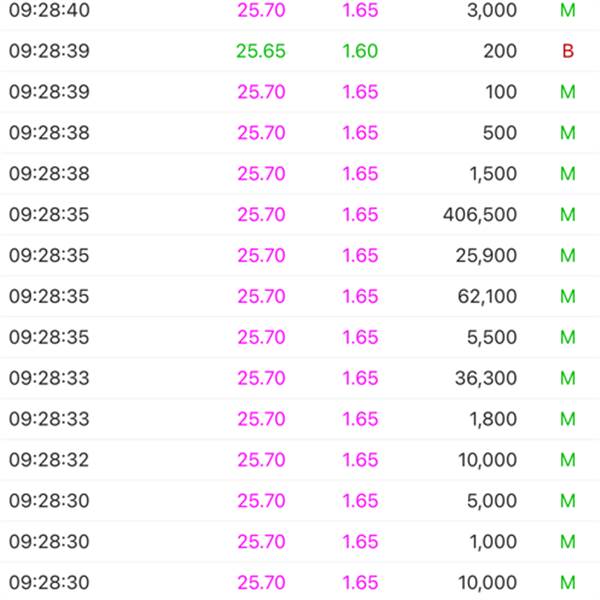Click the 25.70 price on the 406,500 row
600x600 pixels.
pyautogui.click(x=261, y=214)
